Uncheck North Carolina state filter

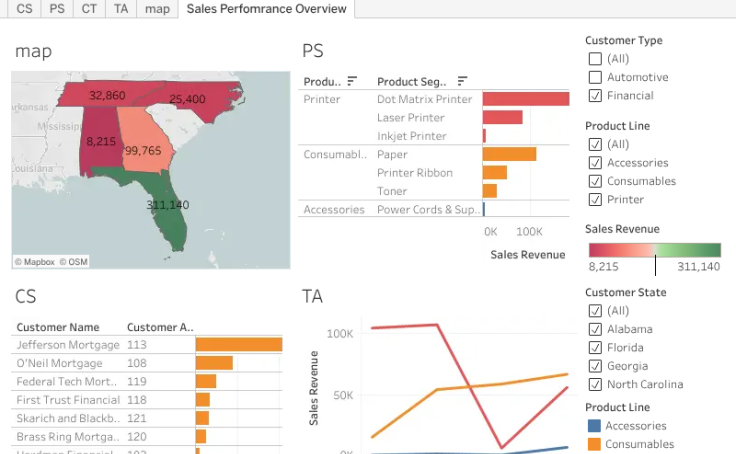coord(595,385)
